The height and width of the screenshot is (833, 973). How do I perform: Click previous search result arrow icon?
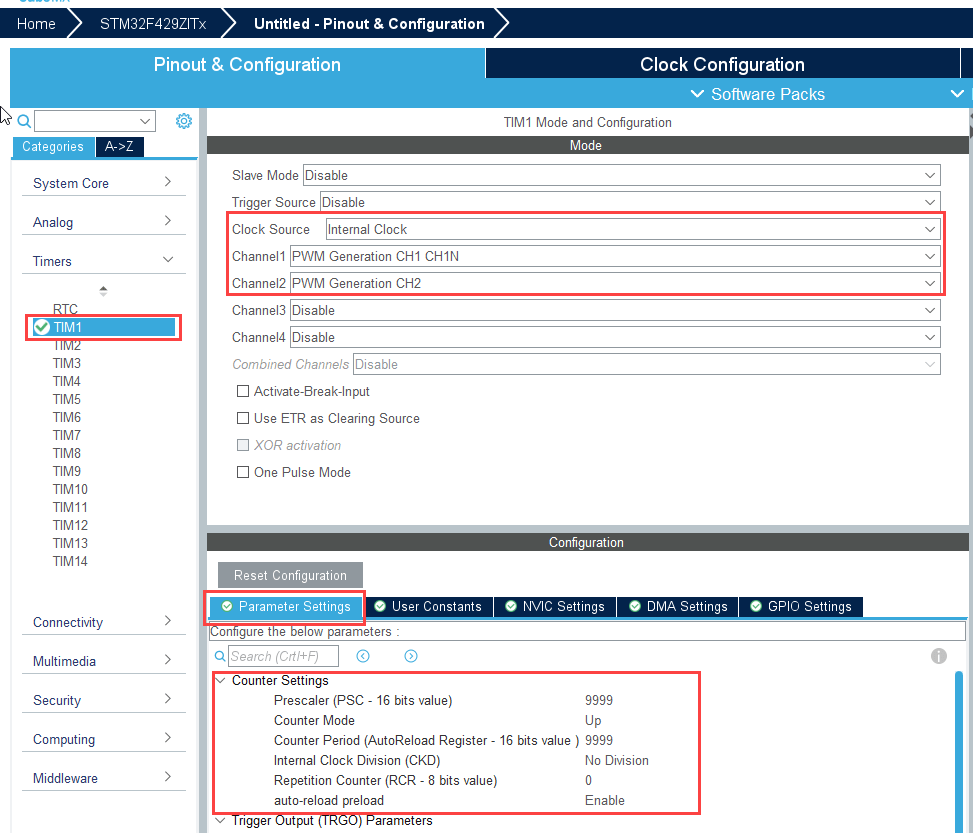(363, 656)
